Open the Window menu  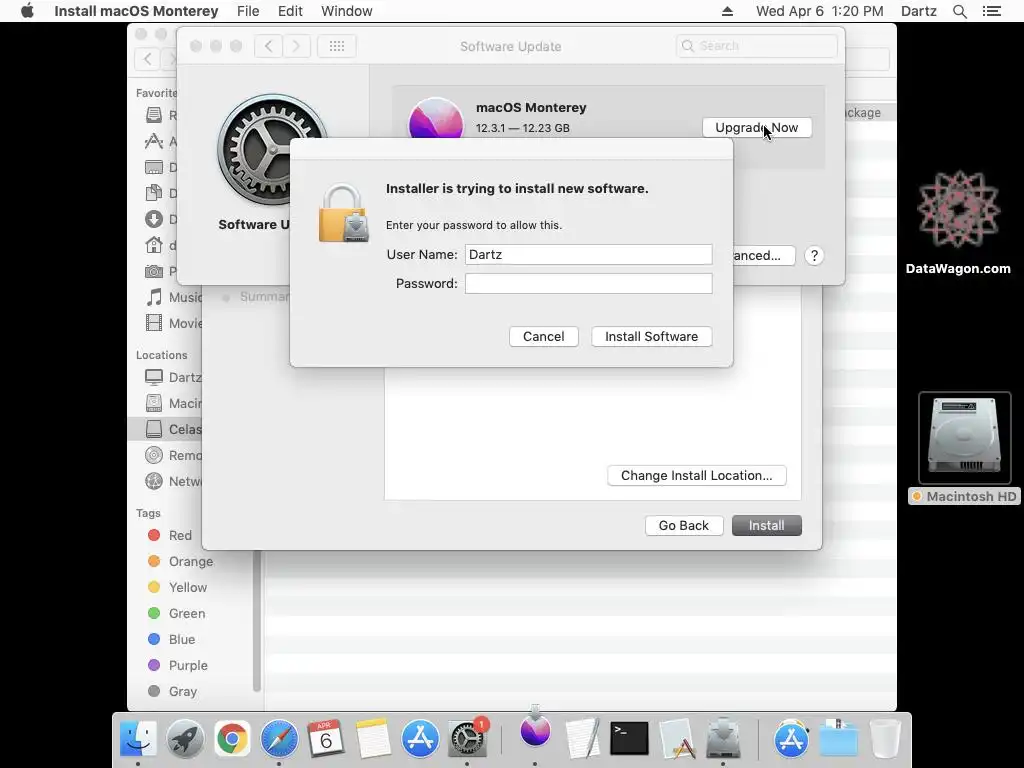(347, 11)
